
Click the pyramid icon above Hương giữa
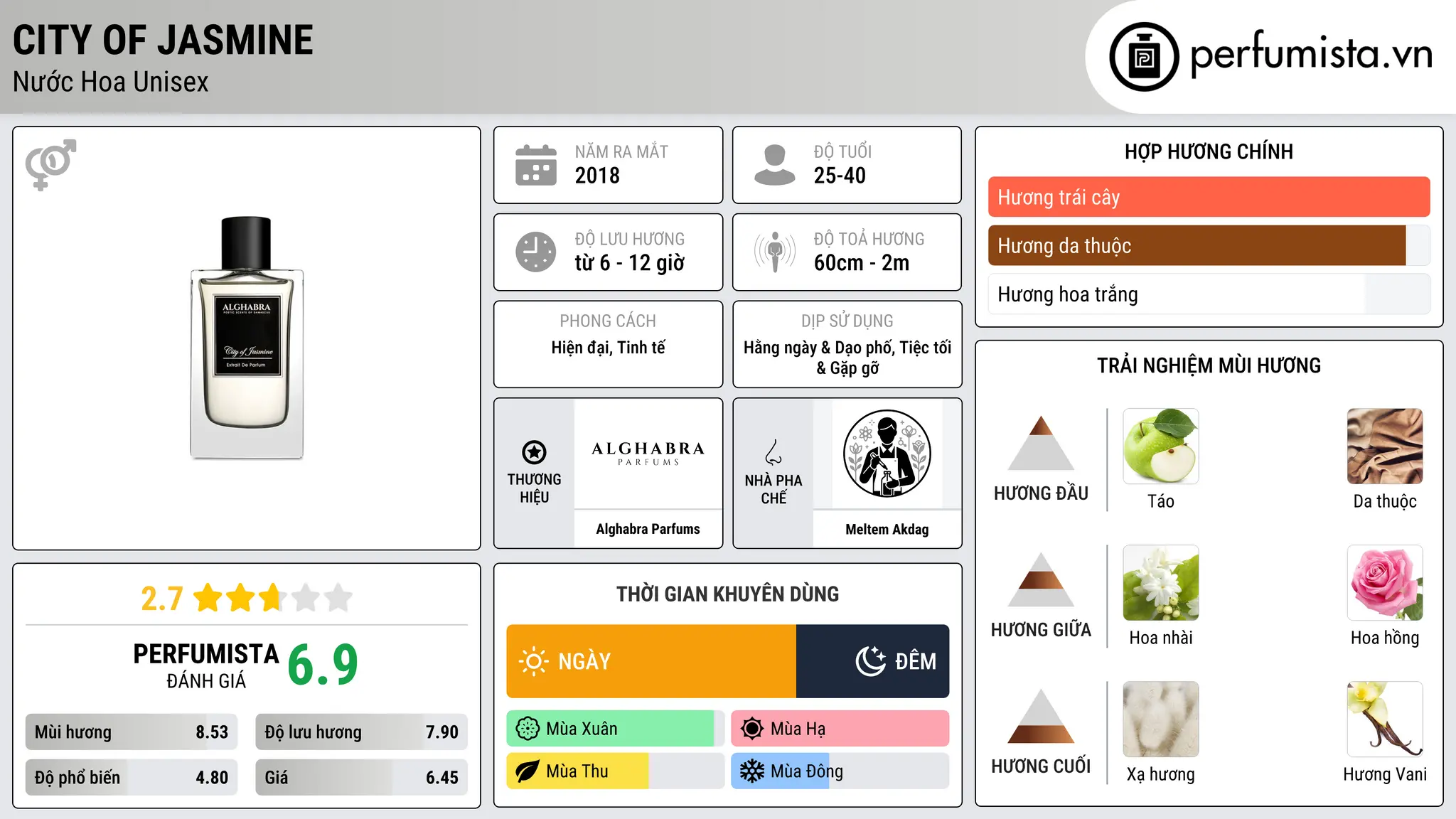coord(1041,579)
